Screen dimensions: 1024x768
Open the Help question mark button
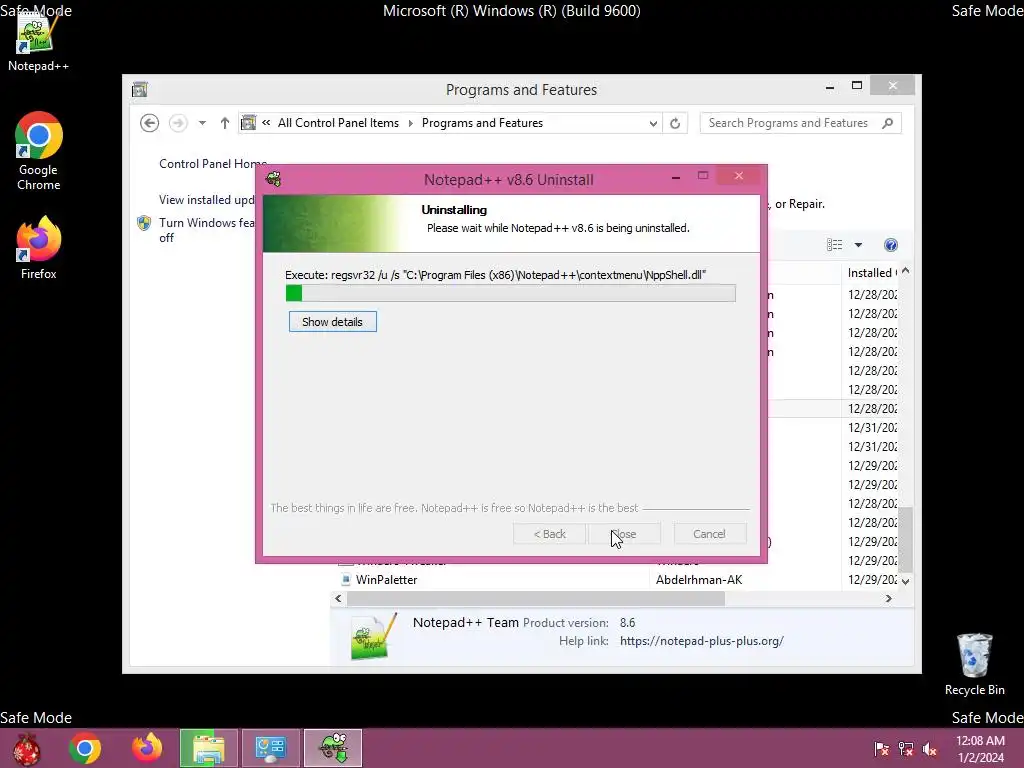pos(891,245)
